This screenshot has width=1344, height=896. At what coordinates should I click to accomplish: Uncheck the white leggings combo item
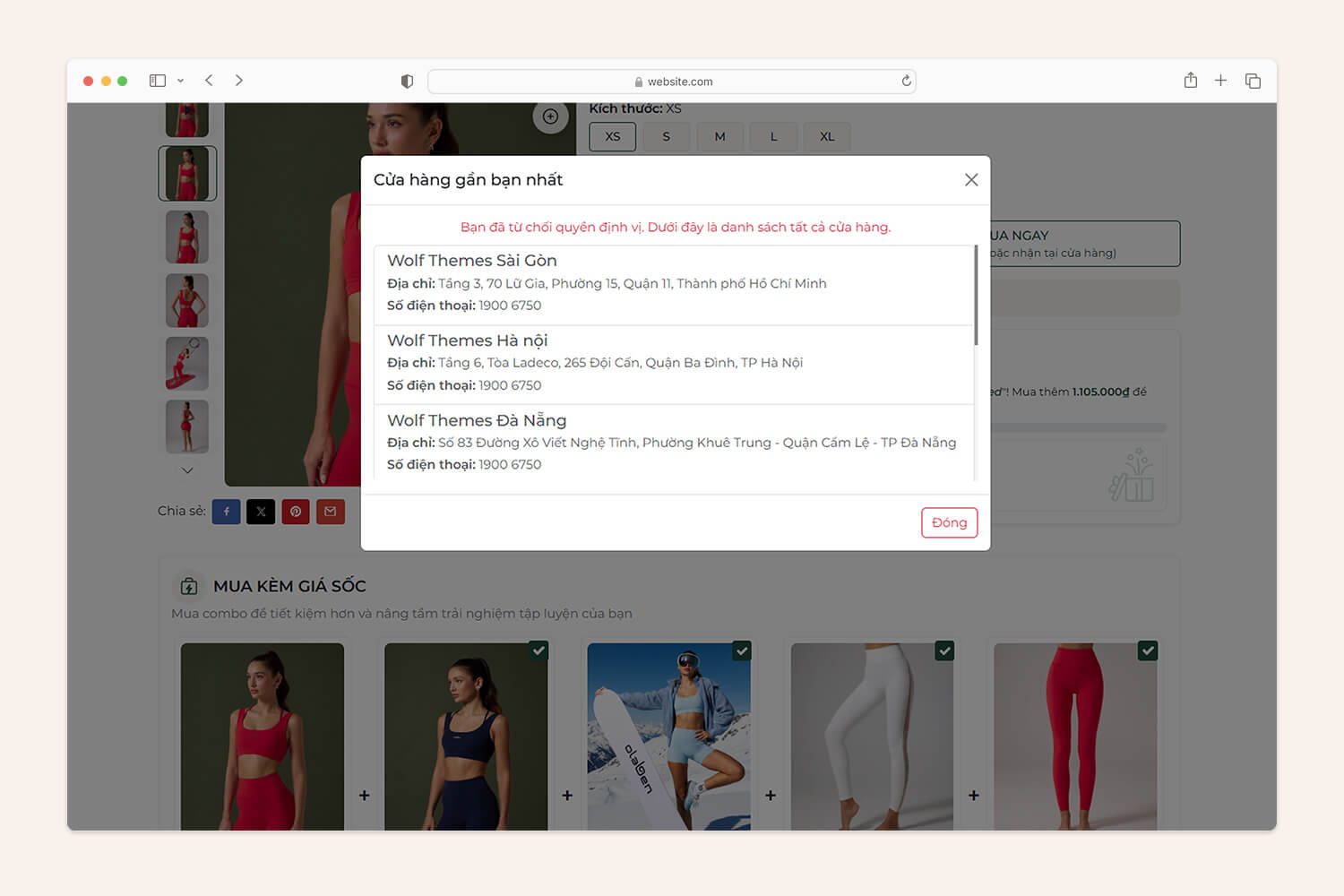pyautogui.click(x=944, y=651)
